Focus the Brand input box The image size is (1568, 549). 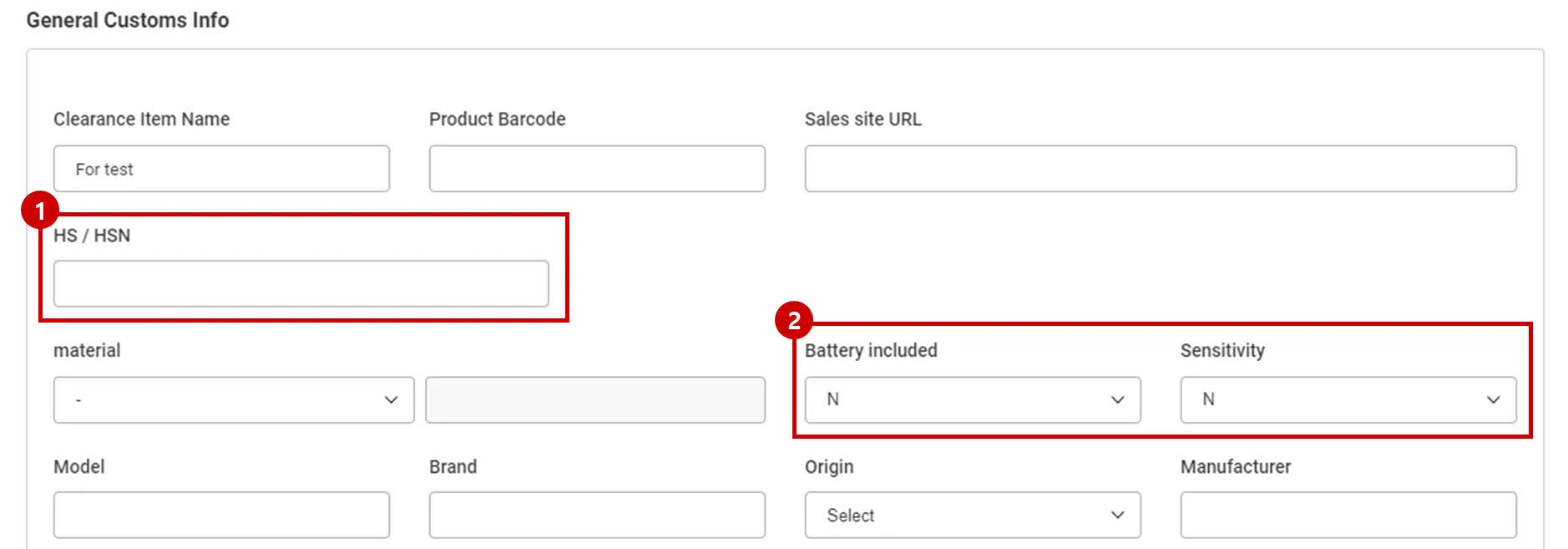[x=597, y=516]
